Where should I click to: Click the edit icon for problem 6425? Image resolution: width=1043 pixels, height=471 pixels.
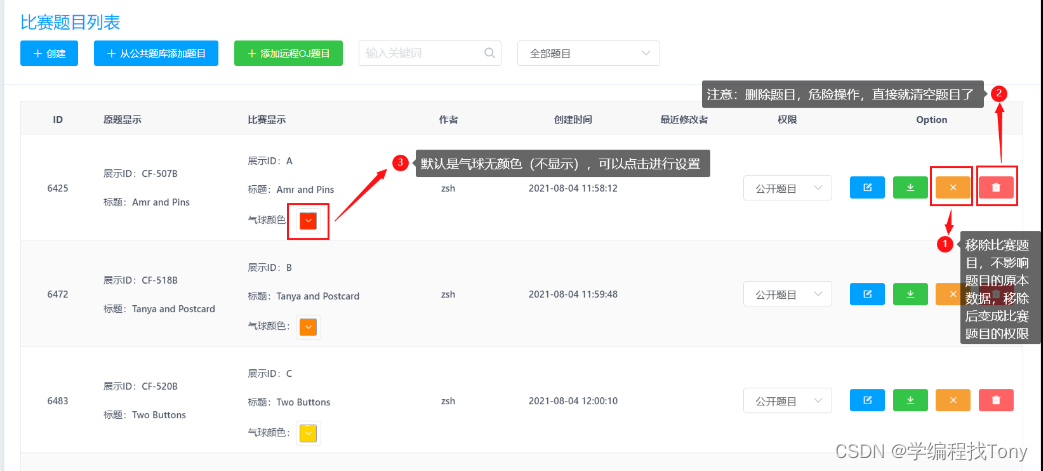click(x=867, y=188)
